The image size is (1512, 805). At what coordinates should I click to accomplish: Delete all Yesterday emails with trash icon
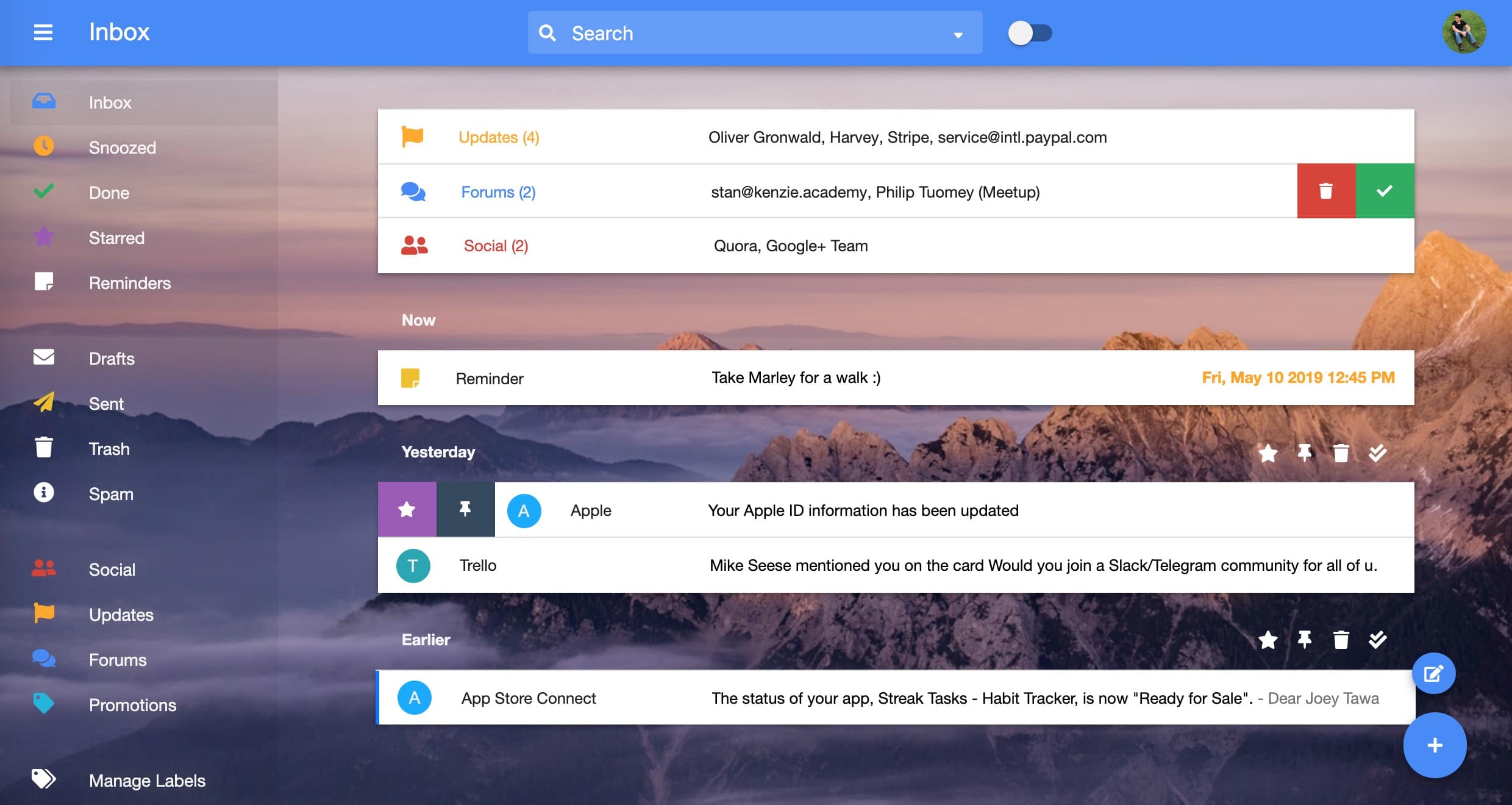1341,453
